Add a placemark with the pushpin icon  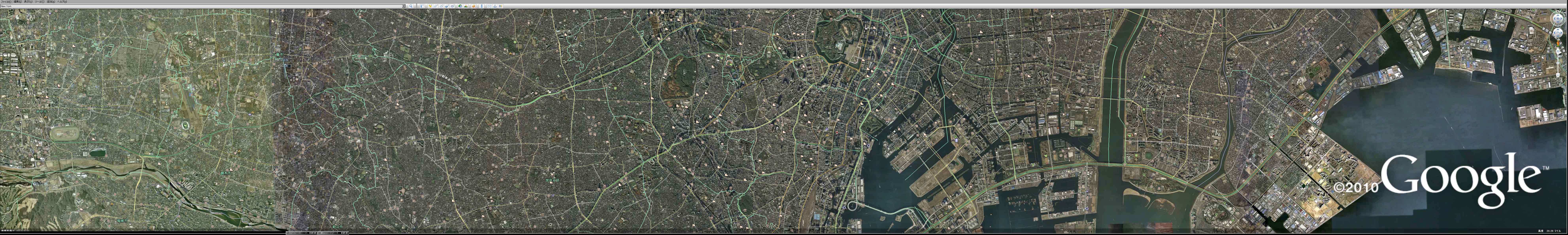[x=430, y=6]
